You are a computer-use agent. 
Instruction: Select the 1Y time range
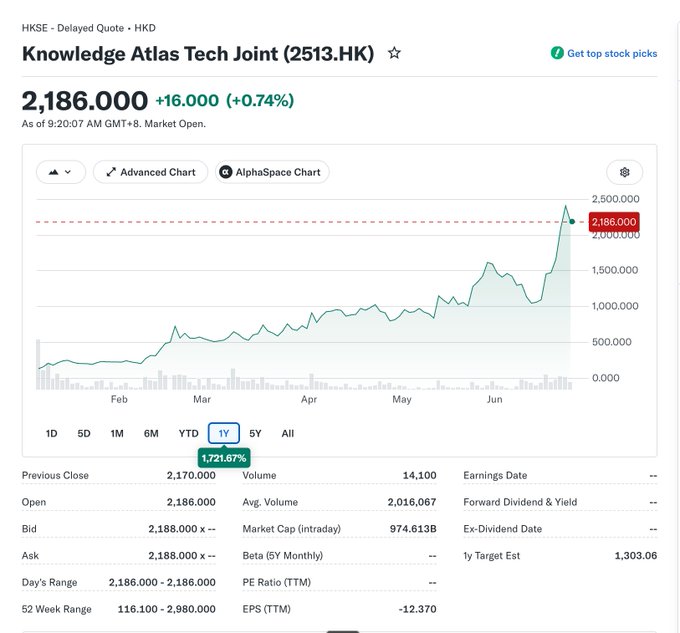[224, 433]
